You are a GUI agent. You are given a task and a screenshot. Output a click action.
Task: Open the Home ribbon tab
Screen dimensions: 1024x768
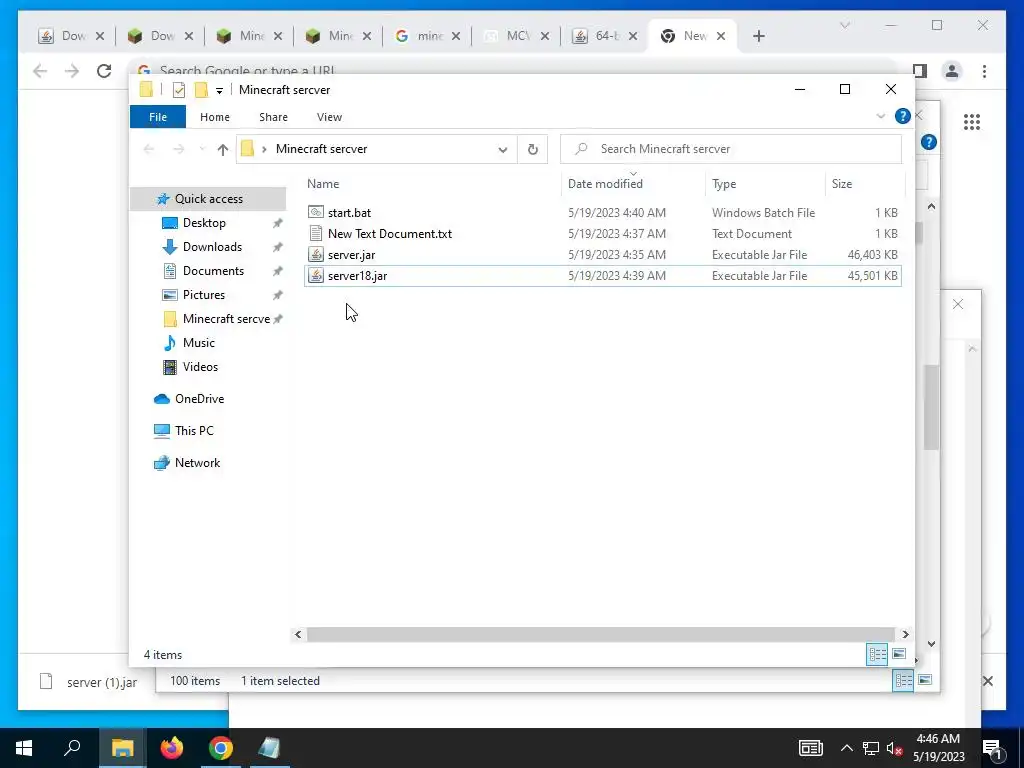[x=215, y=117]
